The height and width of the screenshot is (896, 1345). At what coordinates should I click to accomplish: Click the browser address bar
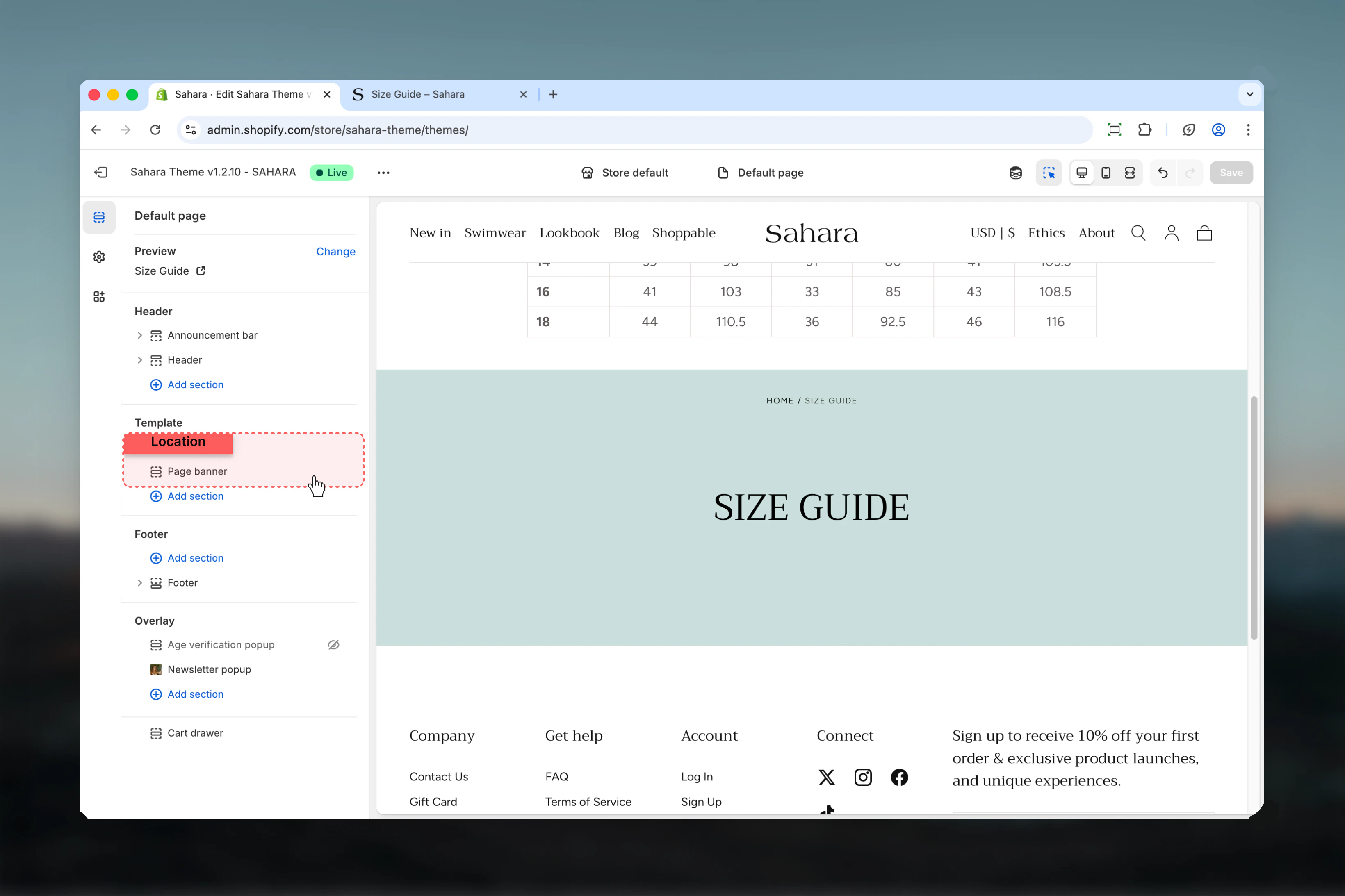(634, 130)
